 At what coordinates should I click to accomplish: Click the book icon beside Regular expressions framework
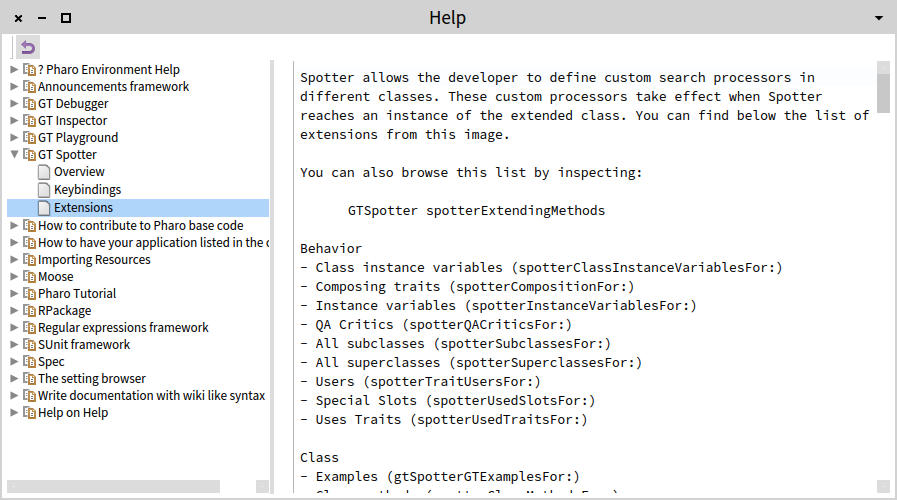(x=29, y=328)
